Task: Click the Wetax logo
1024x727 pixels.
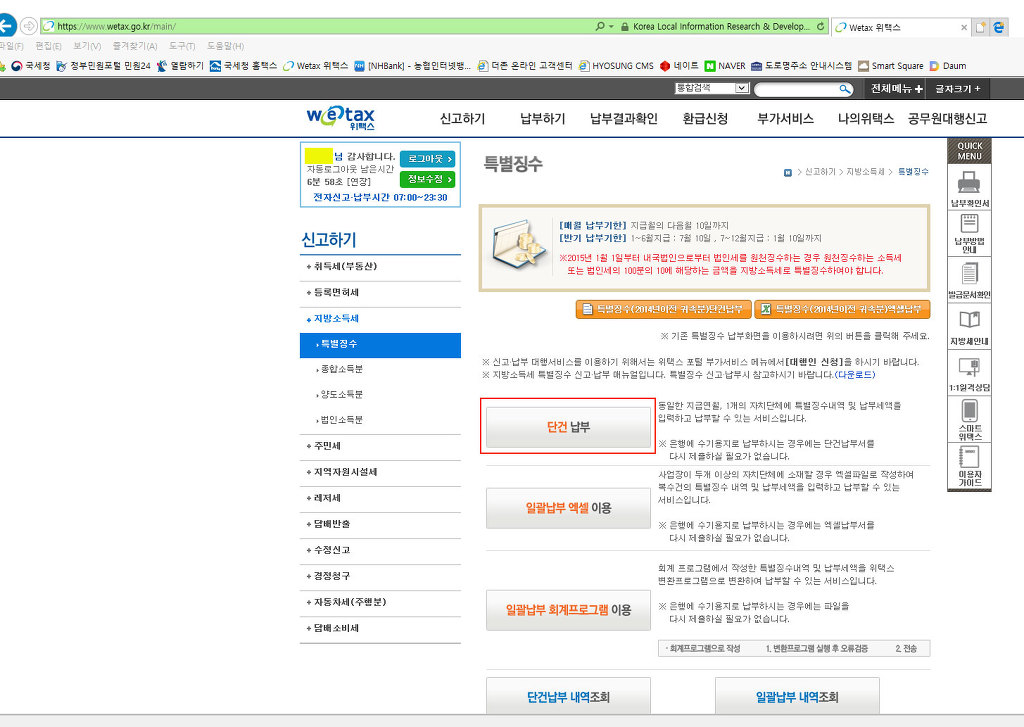Action: (340, 118)
